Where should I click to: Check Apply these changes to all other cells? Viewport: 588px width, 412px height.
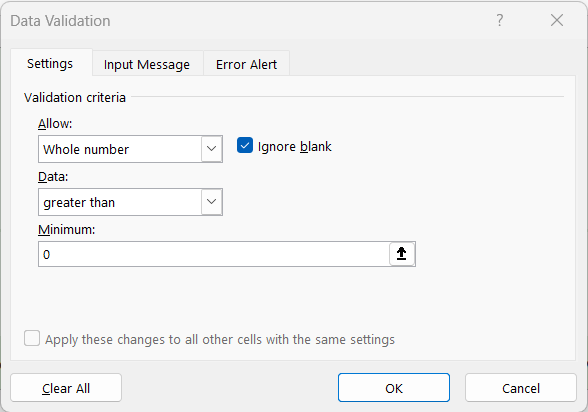[32, 338]
